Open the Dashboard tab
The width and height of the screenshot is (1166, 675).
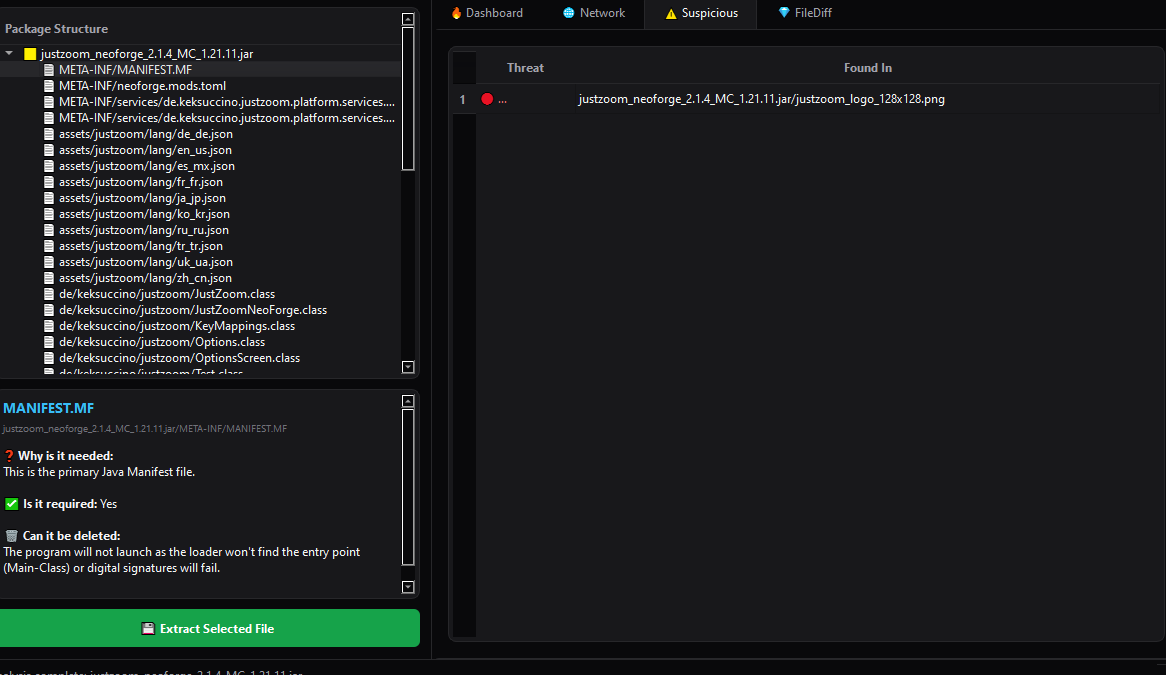(487, 13)
